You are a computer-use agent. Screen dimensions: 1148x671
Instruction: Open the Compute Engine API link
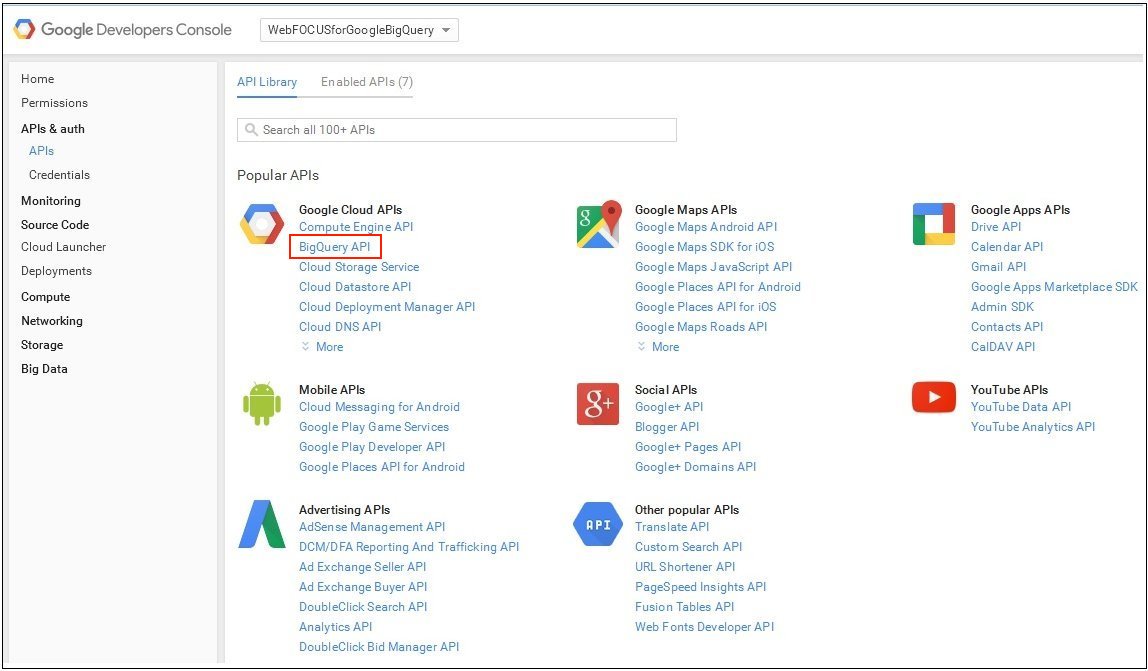coord(356,227)
